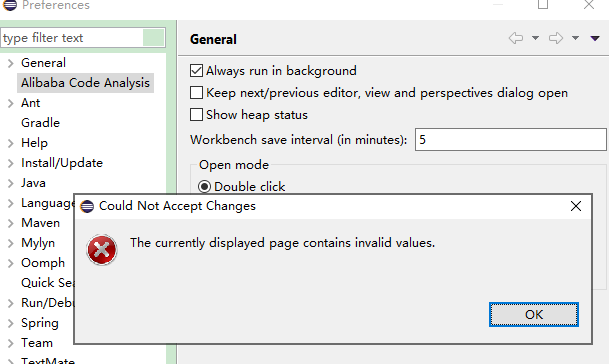Select Gradle in the preferences tree

coord(40,123)
